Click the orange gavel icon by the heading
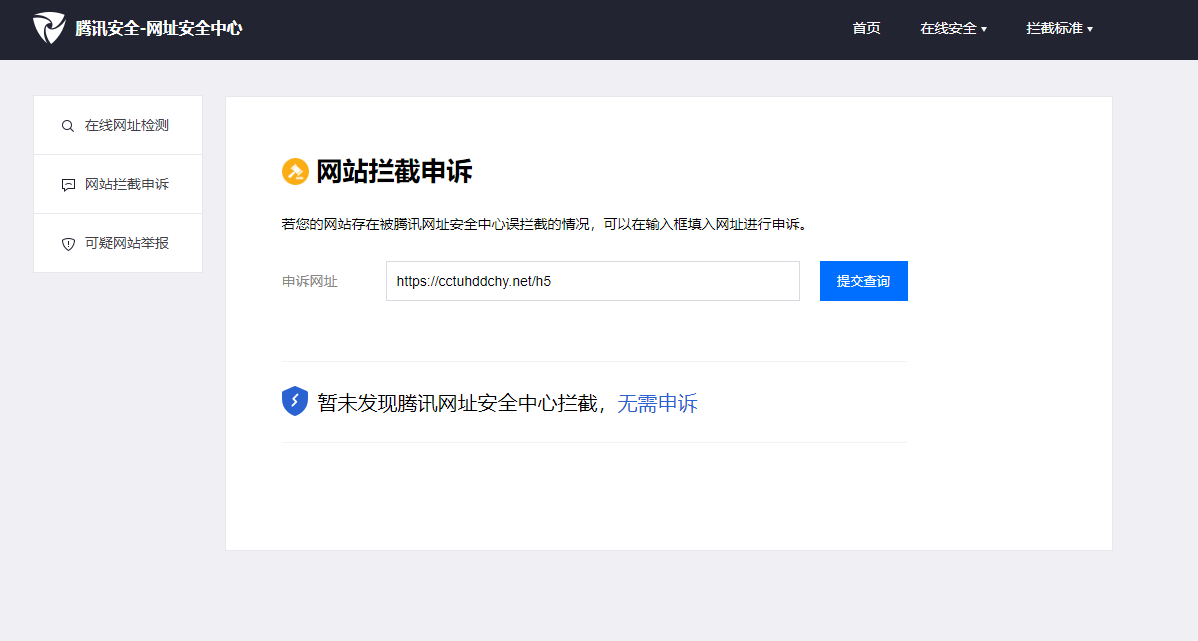 (295, 171)
